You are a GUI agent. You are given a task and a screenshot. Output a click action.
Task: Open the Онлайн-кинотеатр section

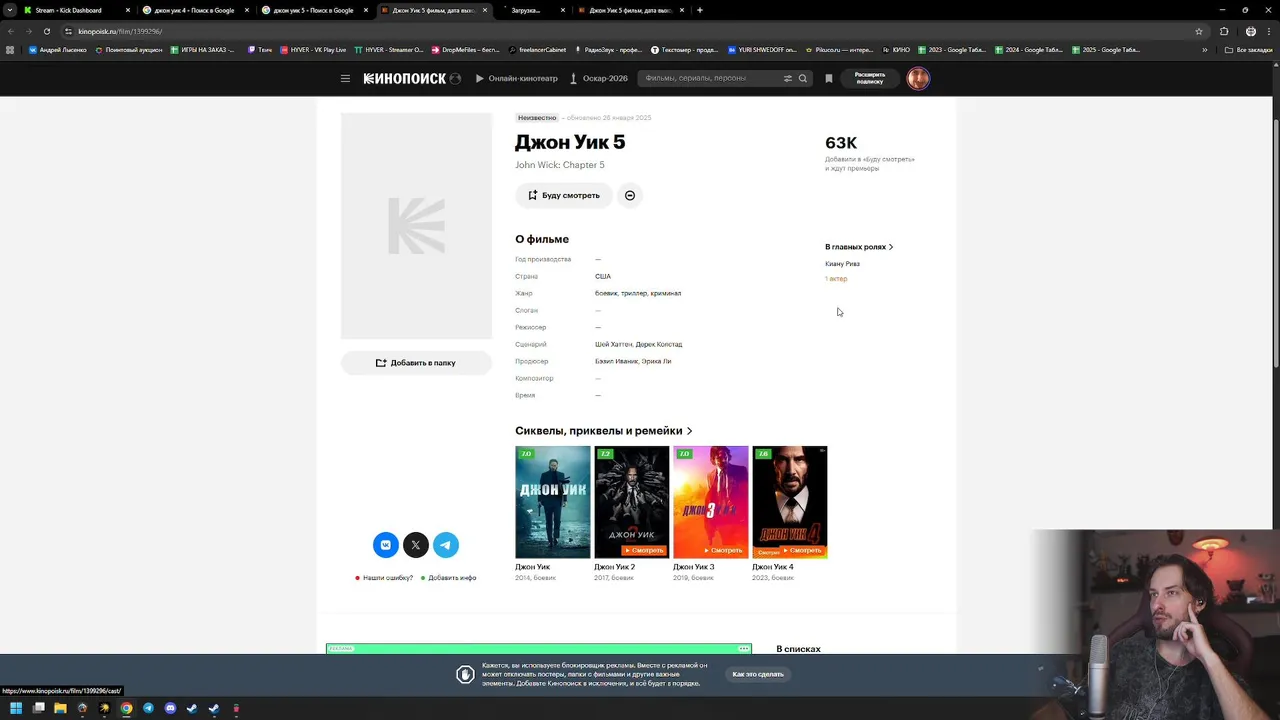[516, 78]
